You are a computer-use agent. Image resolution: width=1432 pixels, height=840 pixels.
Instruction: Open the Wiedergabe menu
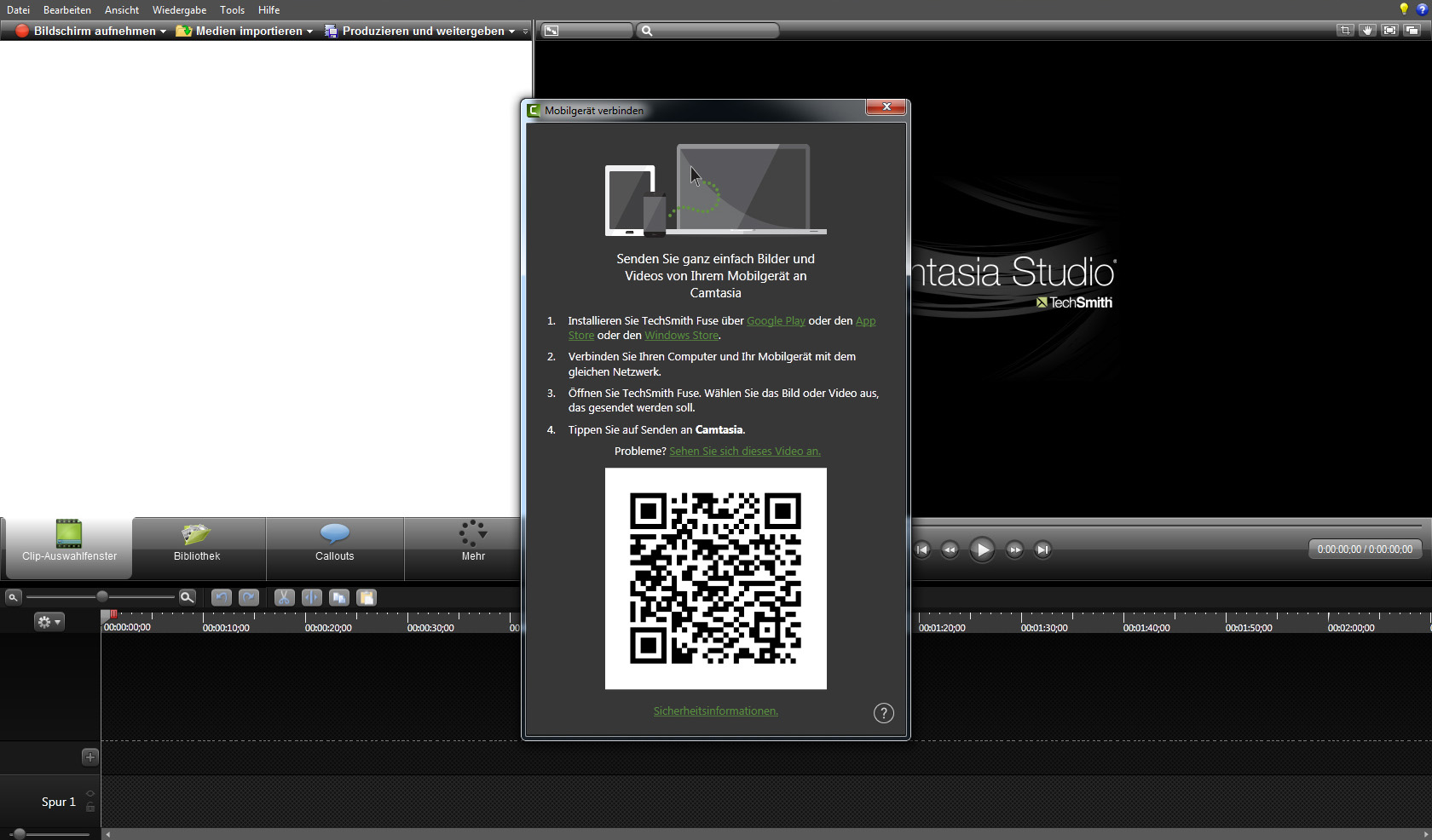click(x=179, y=10)
